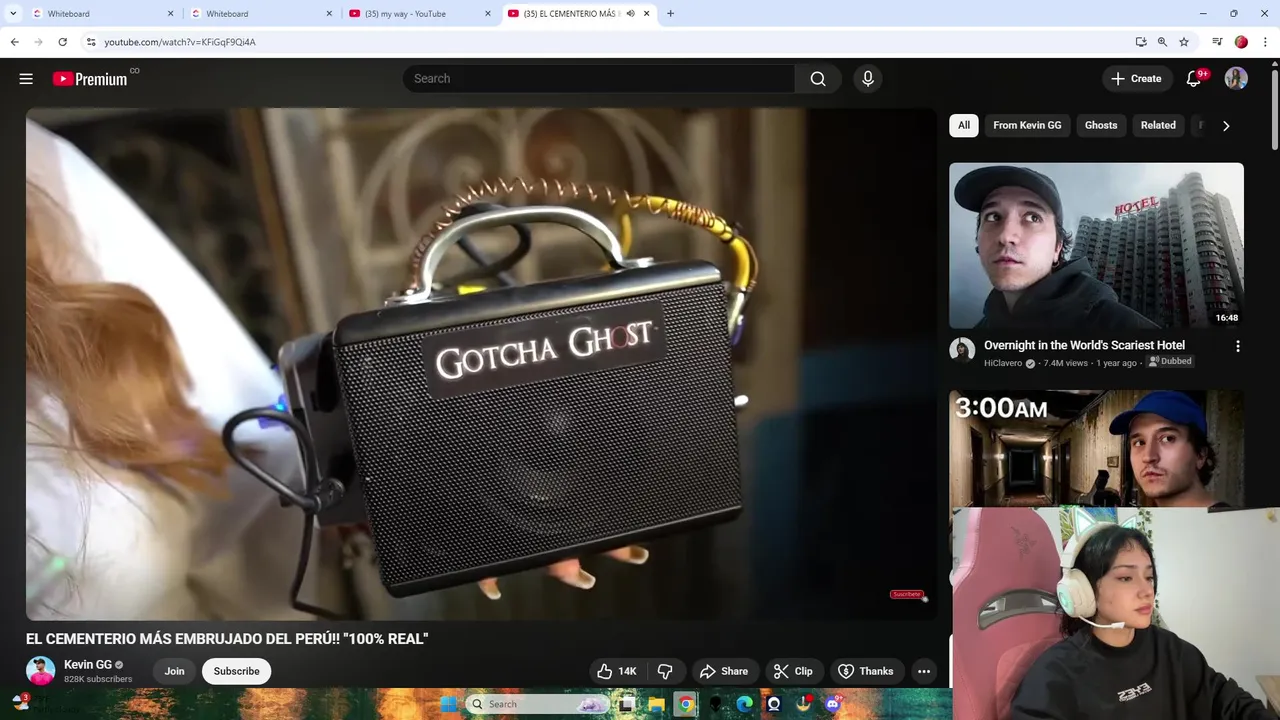Start voice search with microphone icon
1280x720 pixels.
click(868, 79)
